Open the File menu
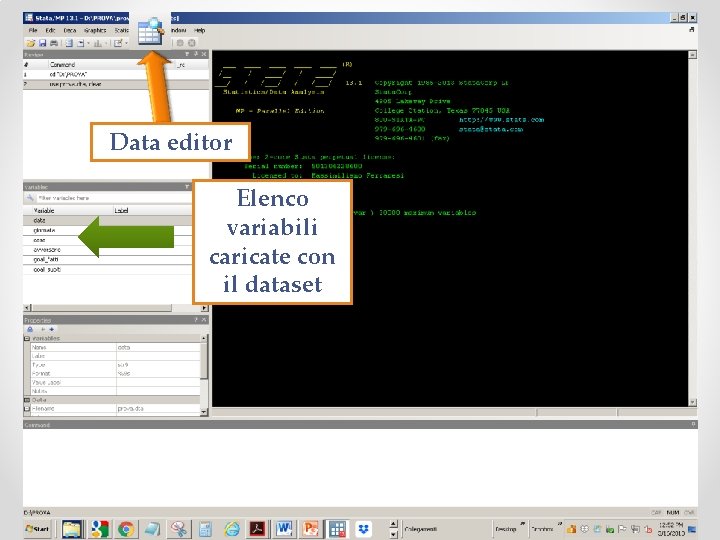 (x=33, y=30)
